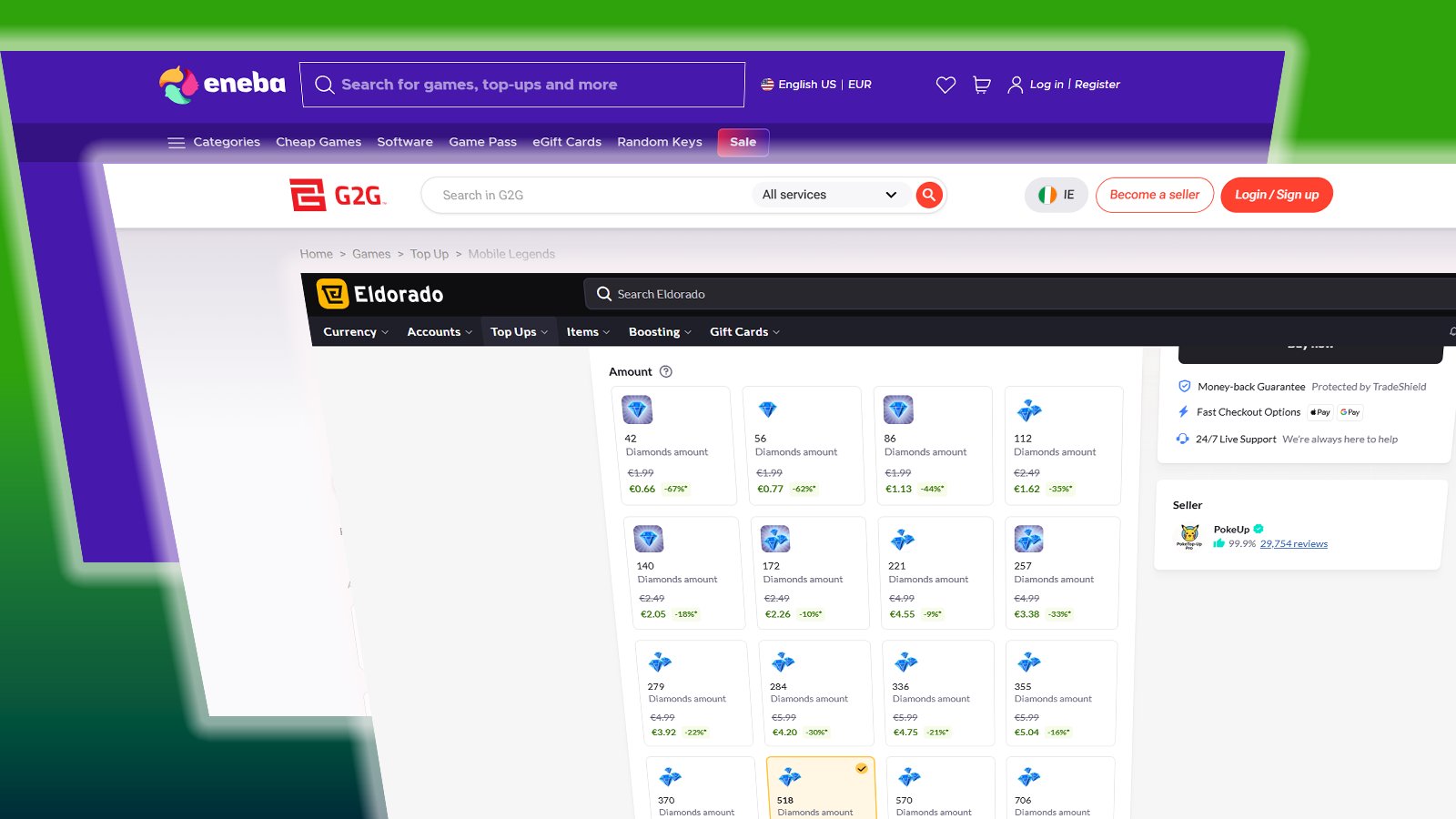Click Eneba user account icon
This screenshot has width=1456, height=819.
(x=1016, y=85)
